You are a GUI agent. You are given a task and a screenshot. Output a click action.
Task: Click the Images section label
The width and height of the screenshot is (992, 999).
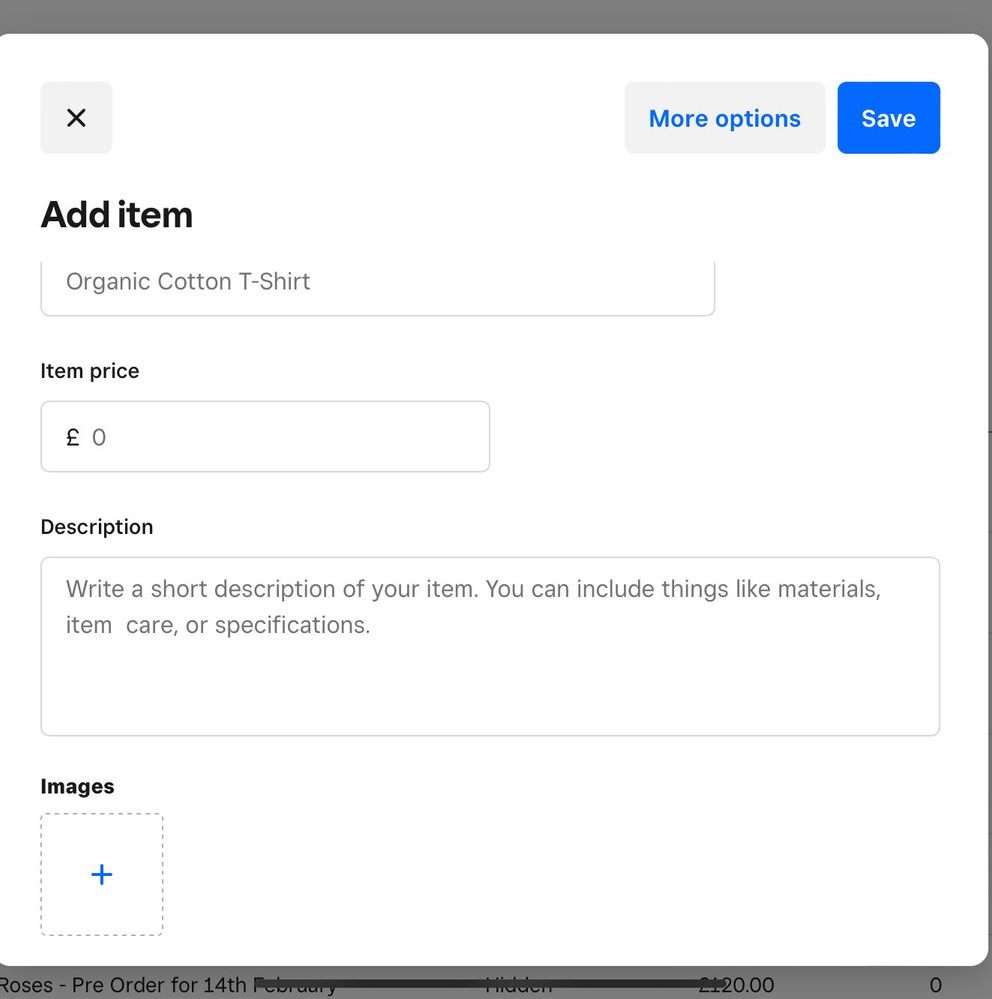click(x=77, y=787)
